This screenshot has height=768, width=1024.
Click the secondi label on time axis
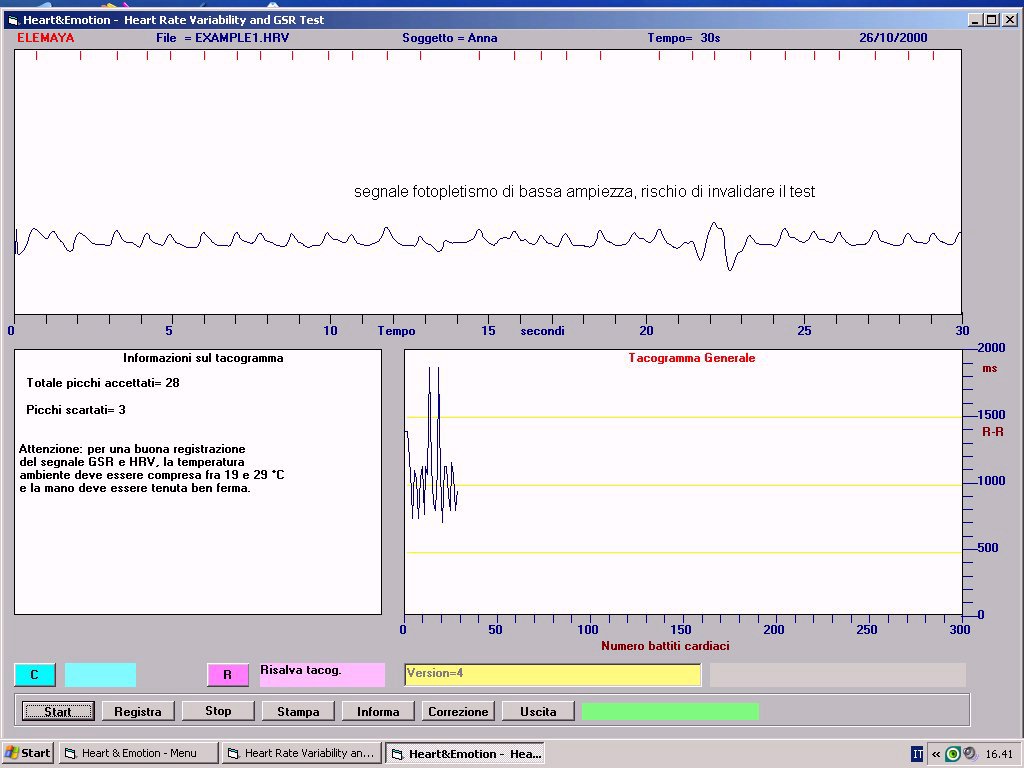(543, 331)
